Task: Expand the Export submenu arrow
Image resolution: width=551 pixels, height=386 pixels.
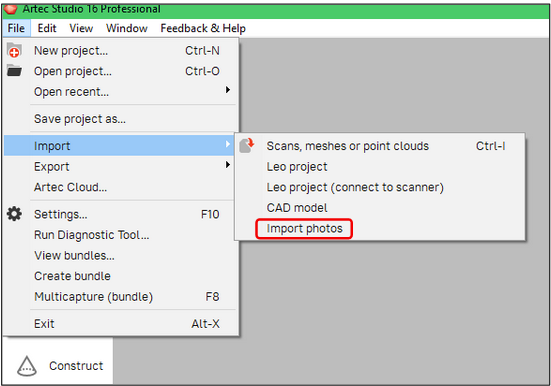Action: (x=228, y=165)
